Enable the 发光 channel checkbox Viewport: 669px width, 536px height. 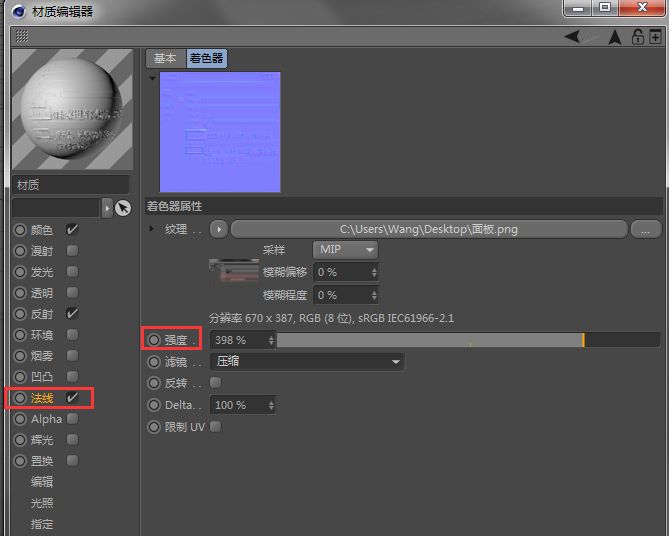click(x=73, y=271)
